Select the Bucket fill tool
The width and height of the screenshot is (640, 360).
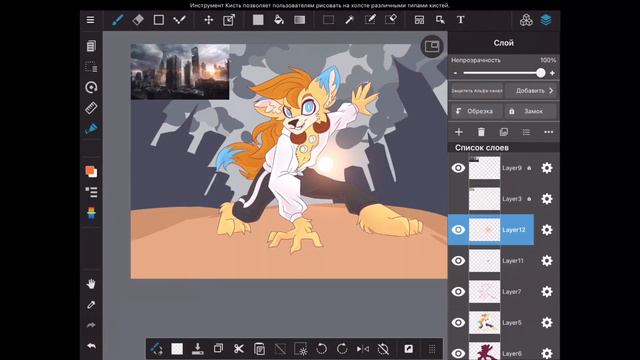(x=279, y=20)
